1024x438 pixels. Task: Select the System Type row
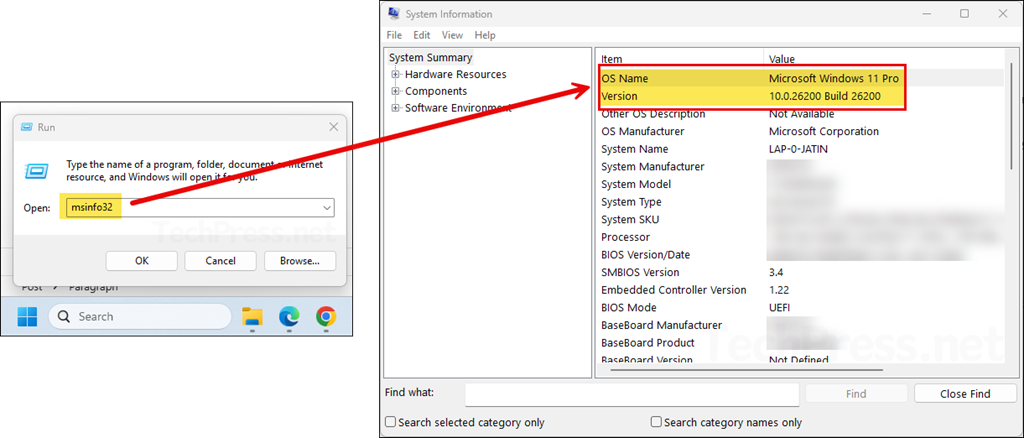pos(801,202)
